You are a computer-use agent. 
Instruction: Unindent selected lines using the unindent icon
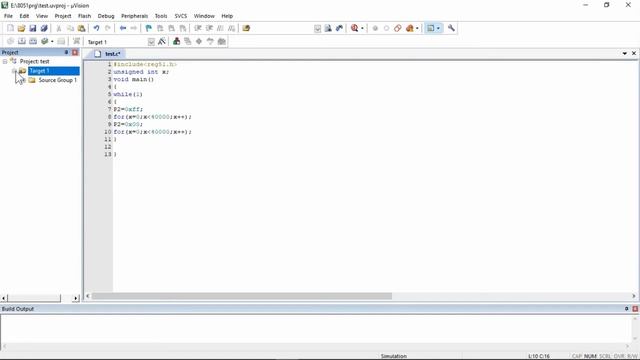[209, 28]
